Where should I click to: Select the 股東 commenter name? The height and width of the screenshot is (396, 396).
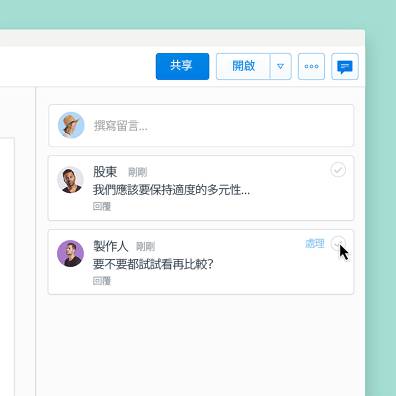tap(105, 172)
